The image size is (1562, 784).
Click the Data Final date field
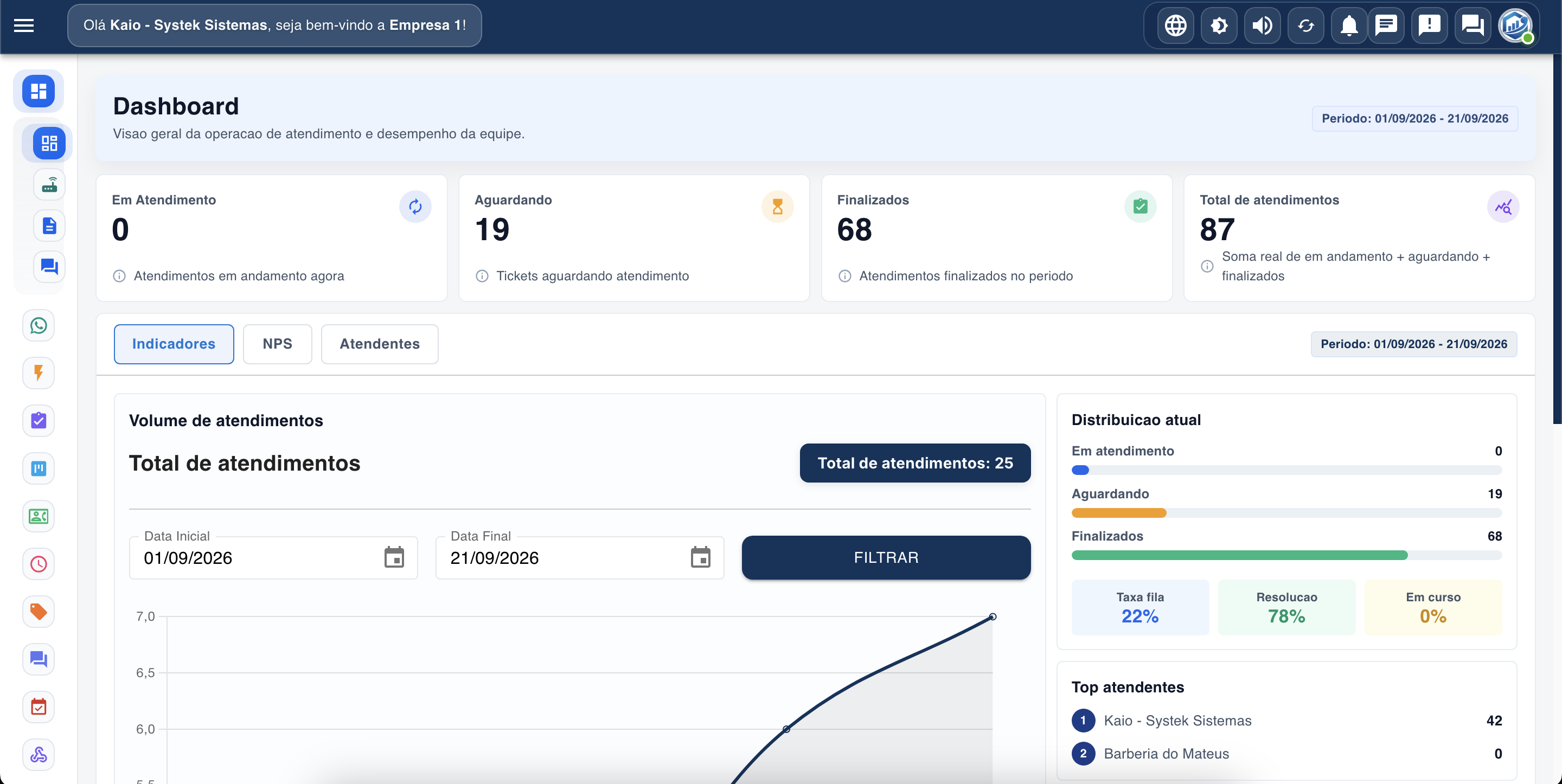580,557
